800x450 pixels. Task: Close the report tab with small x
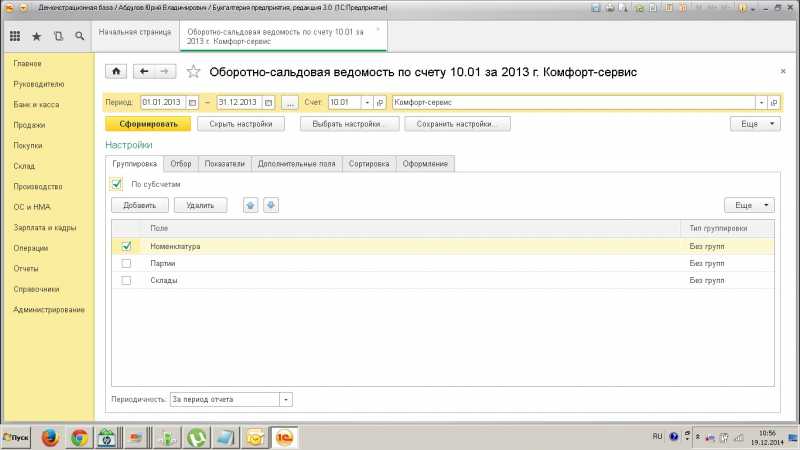[378, 29]
